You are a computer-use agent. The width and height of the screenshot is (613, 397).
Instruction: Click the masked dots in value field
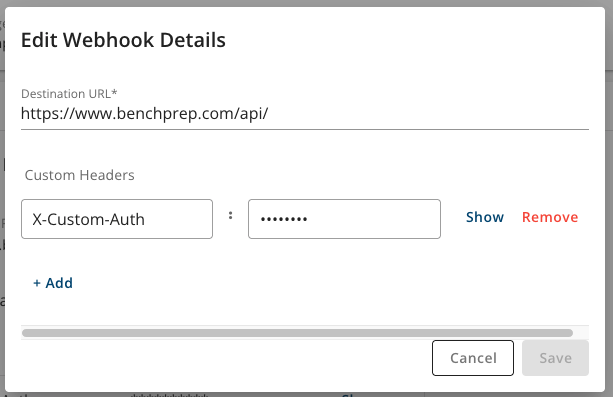click(284, 219)
